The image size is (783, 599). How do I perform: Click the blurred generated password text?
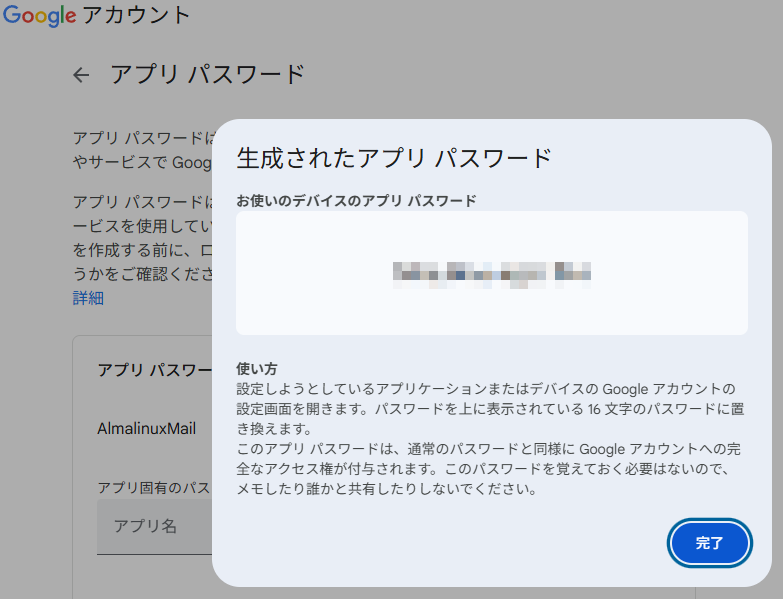point(491,271)
